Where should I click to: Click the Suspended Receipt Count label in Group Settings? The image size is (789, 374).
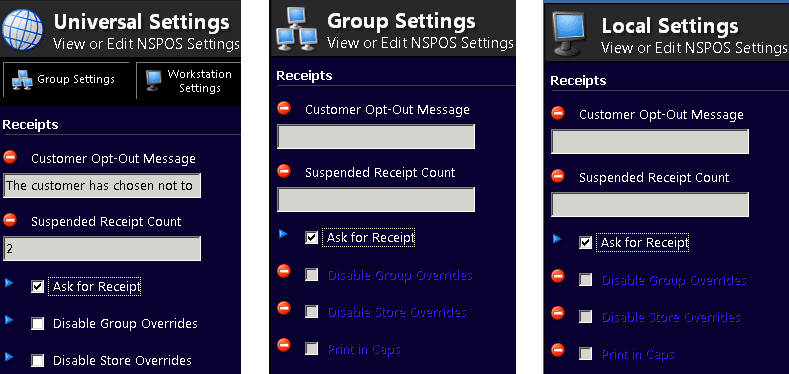380,172
